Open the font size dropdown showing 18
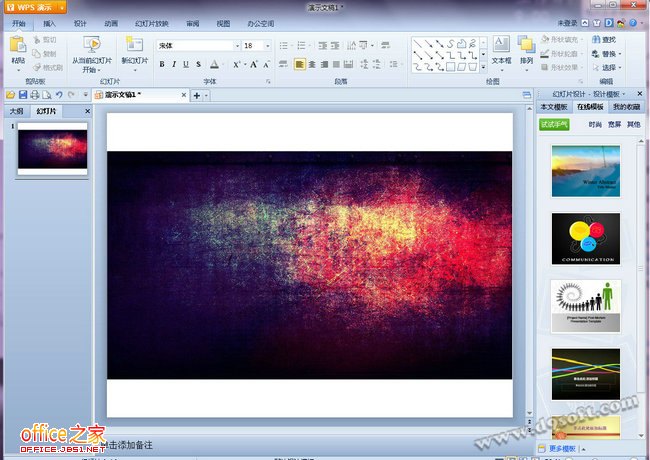The image size is (650, 460). (263, 46)
